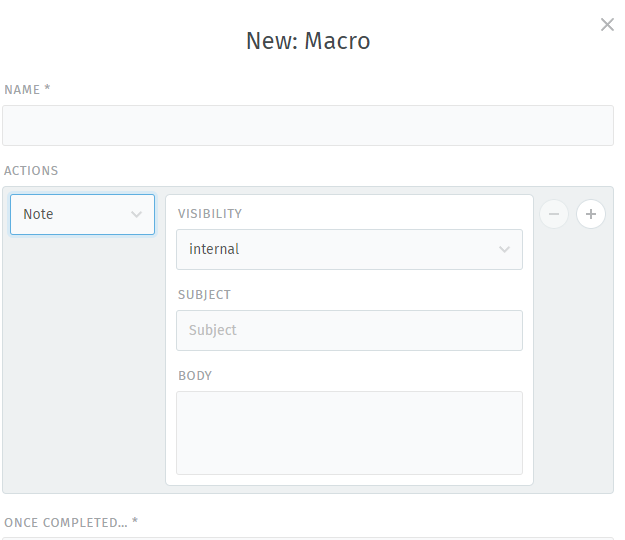Add another action row with plus icon
The width and height of the screenshot is (625, 540).
pos(591,214)
